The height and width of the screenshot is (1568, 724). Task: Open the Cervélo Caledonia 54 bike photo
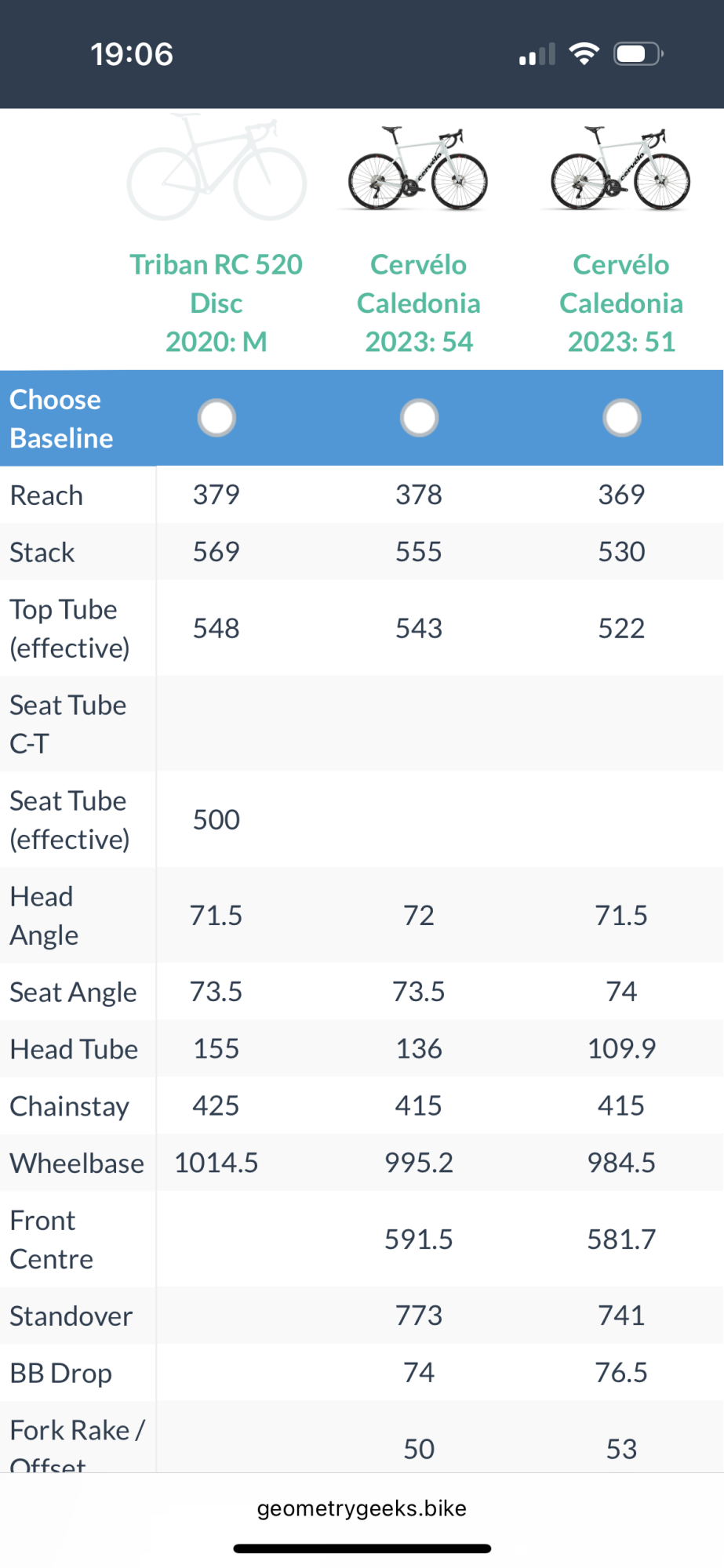pos(418,169)
